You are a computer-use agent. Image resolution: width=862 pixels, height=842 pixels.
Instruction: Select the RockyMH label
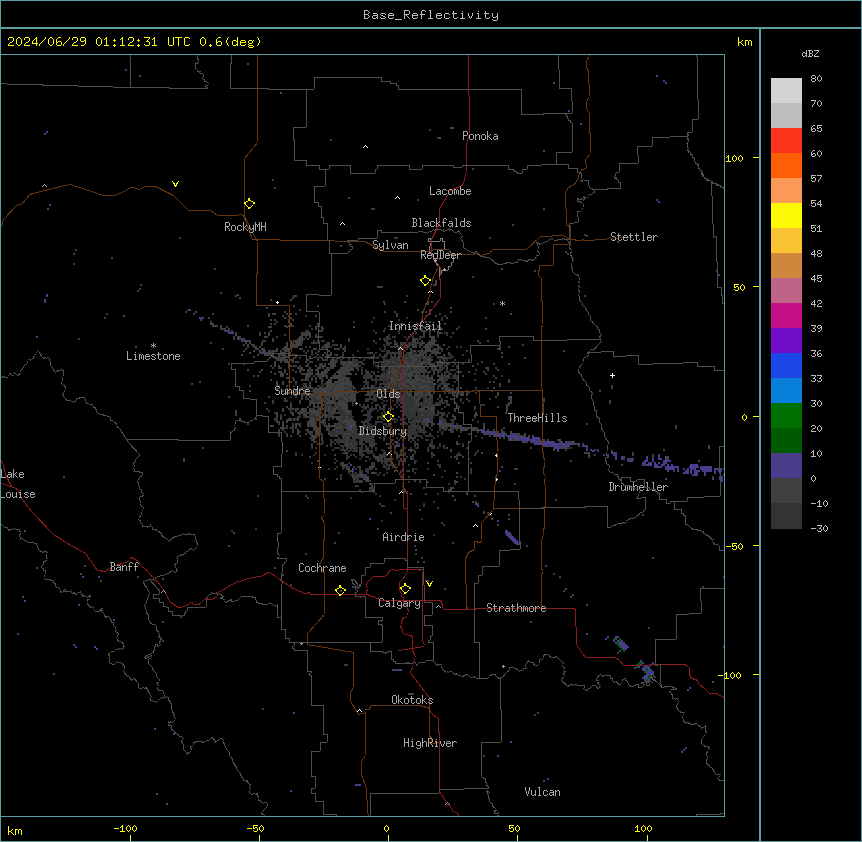(245, 227)
